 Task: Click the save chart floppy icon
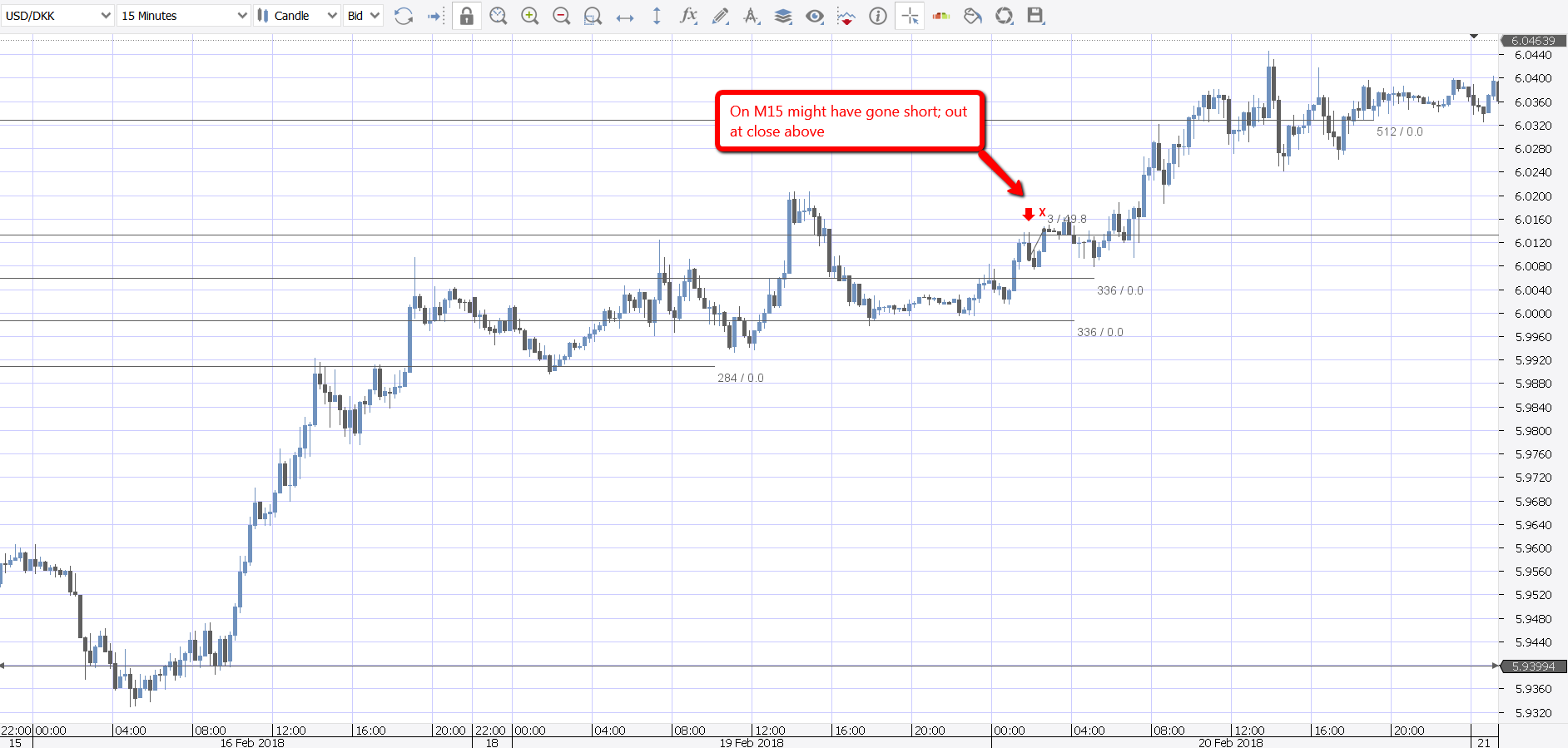pos(1035,16)
